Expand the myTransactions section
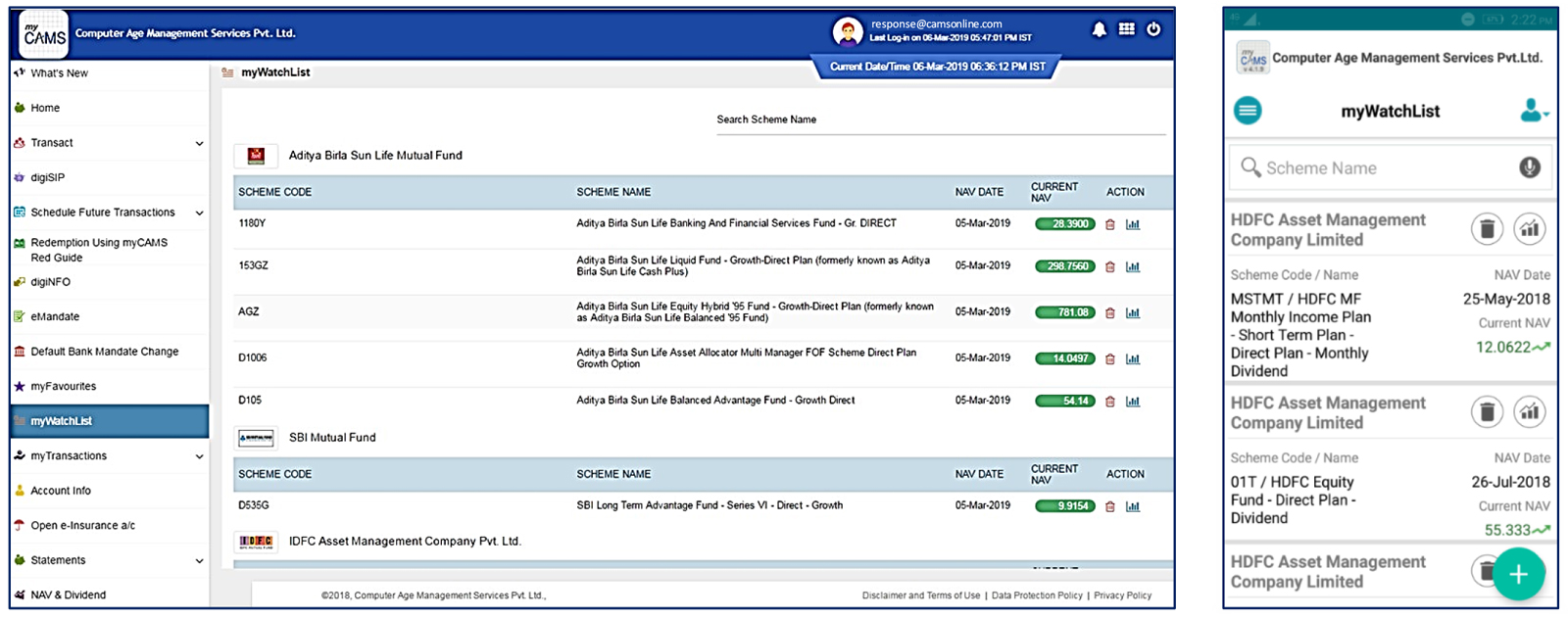1568x617 pixels. (199, 456)
